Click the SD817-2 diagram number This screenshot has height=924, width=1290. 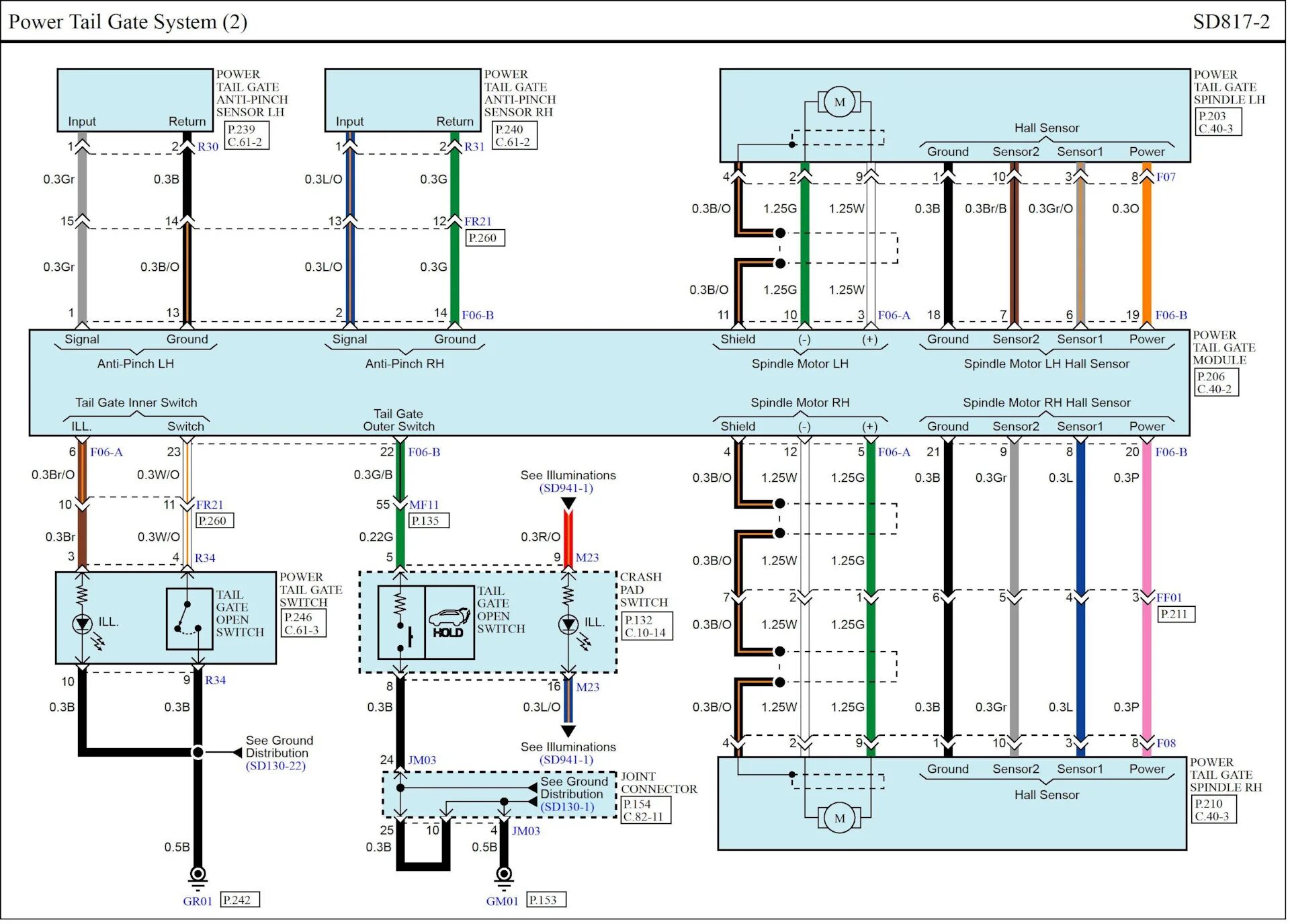1231,22
